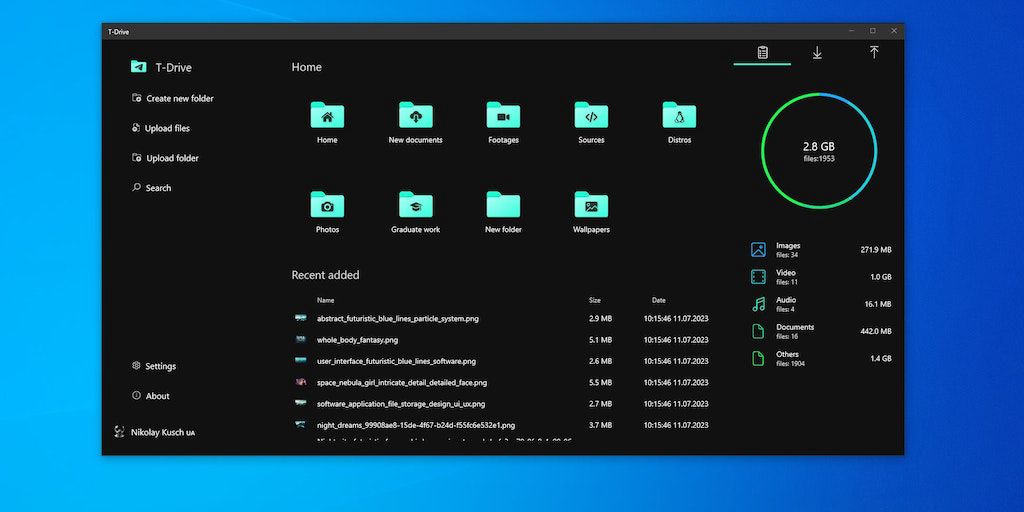Switch to the uploads tab
This screenshot has width=1024, height=512.
click(874, 53)
